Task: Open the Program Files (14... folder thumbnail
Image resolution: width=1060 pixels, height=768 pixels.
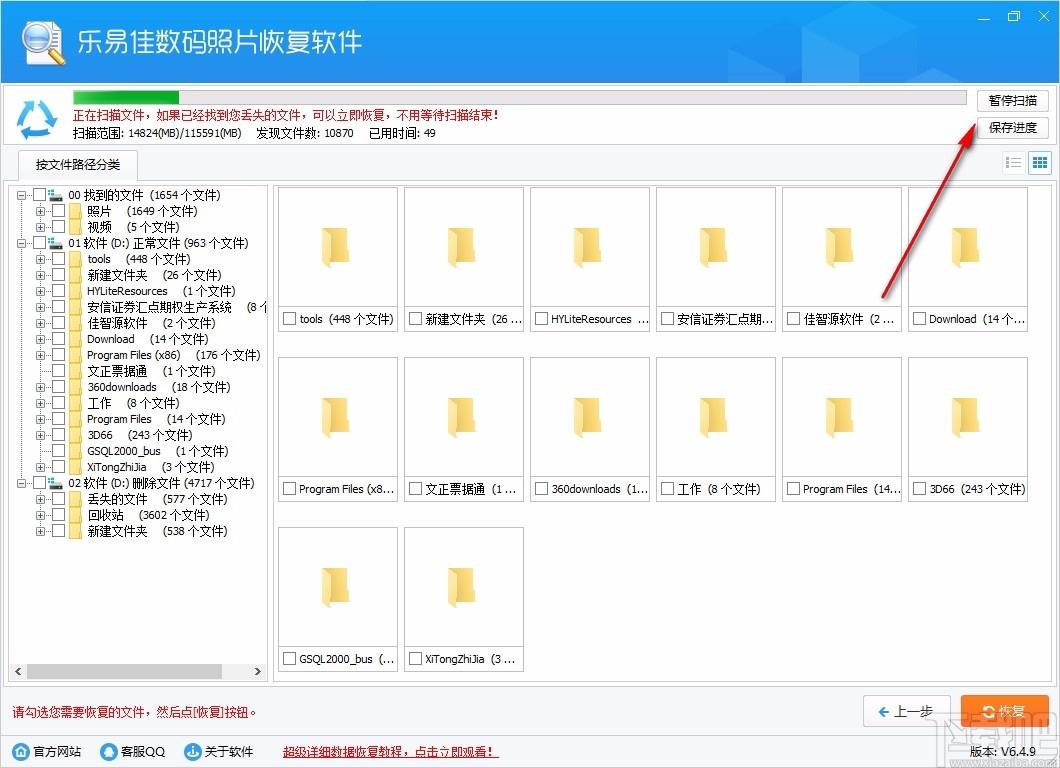Action: [x=842, y=417]
